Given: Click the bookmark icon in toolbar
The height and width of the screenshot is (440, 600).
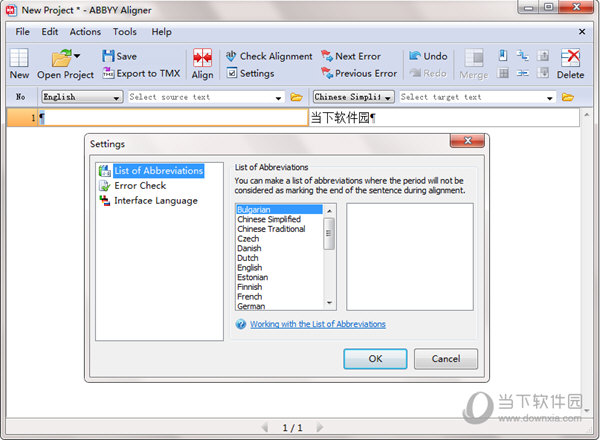Looking at the screenshot, I should pyautogui.click(x=503, y=55).
